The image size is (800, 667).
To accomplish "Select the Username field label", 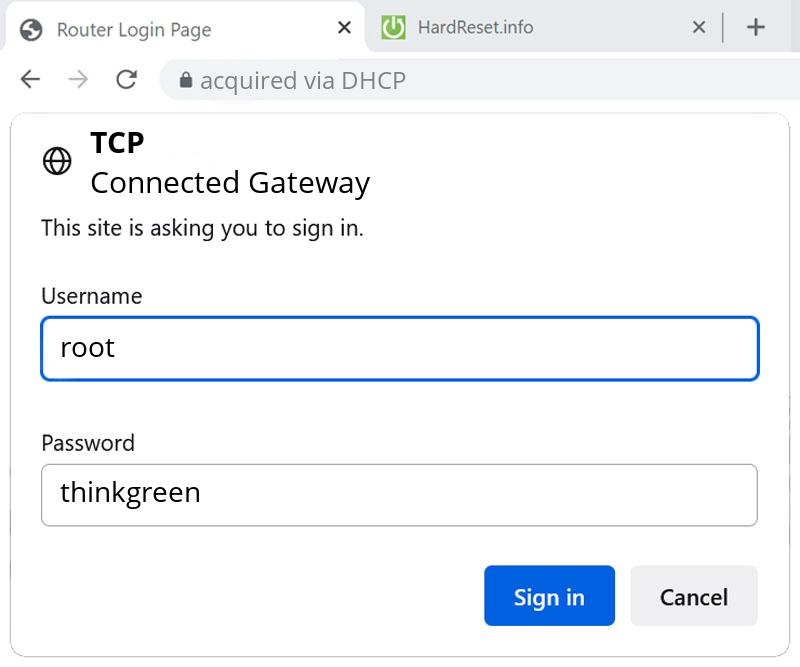I will [91, 296].
